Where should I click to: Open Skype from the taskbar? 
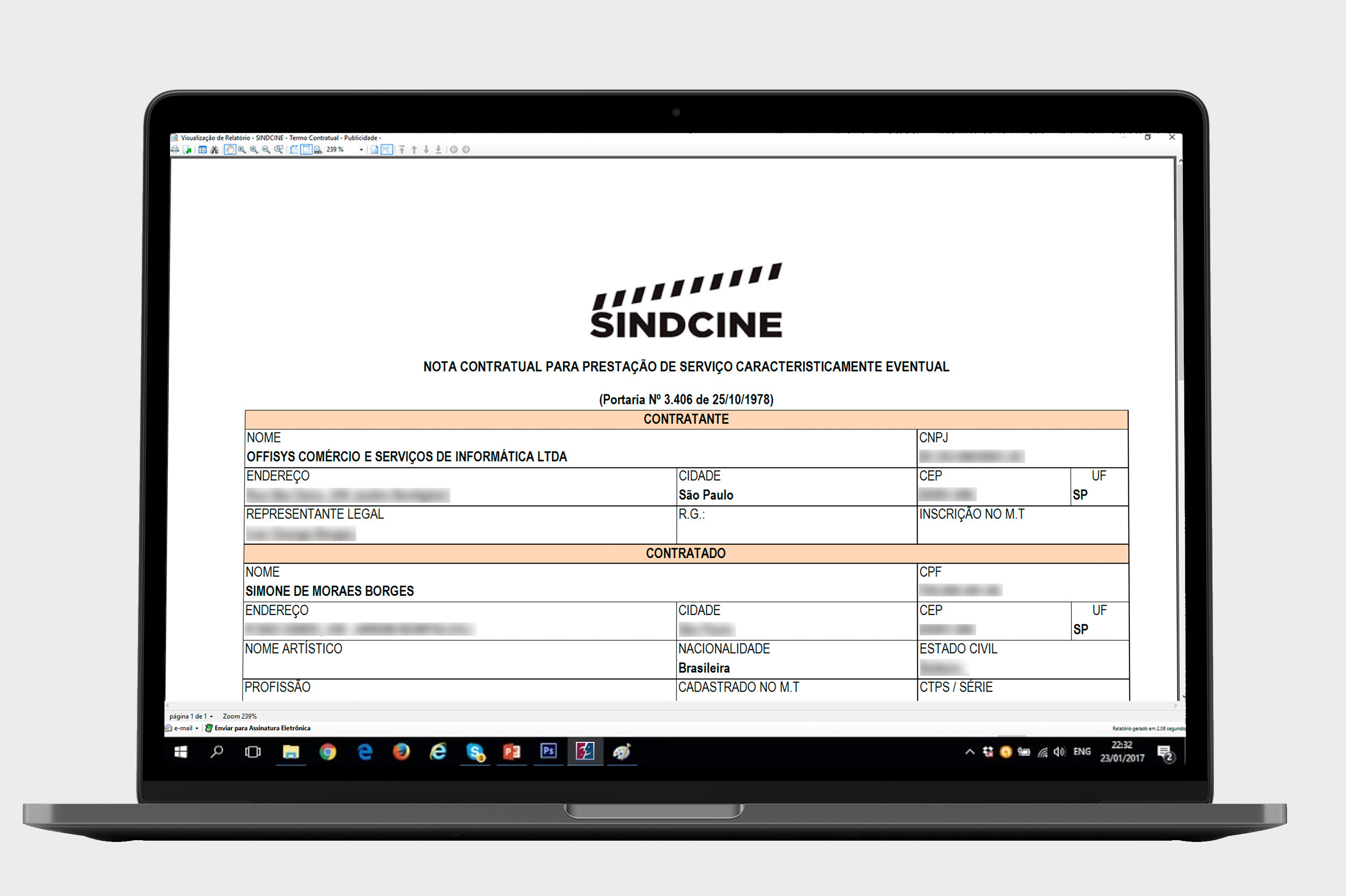click(x=475, y=752)
